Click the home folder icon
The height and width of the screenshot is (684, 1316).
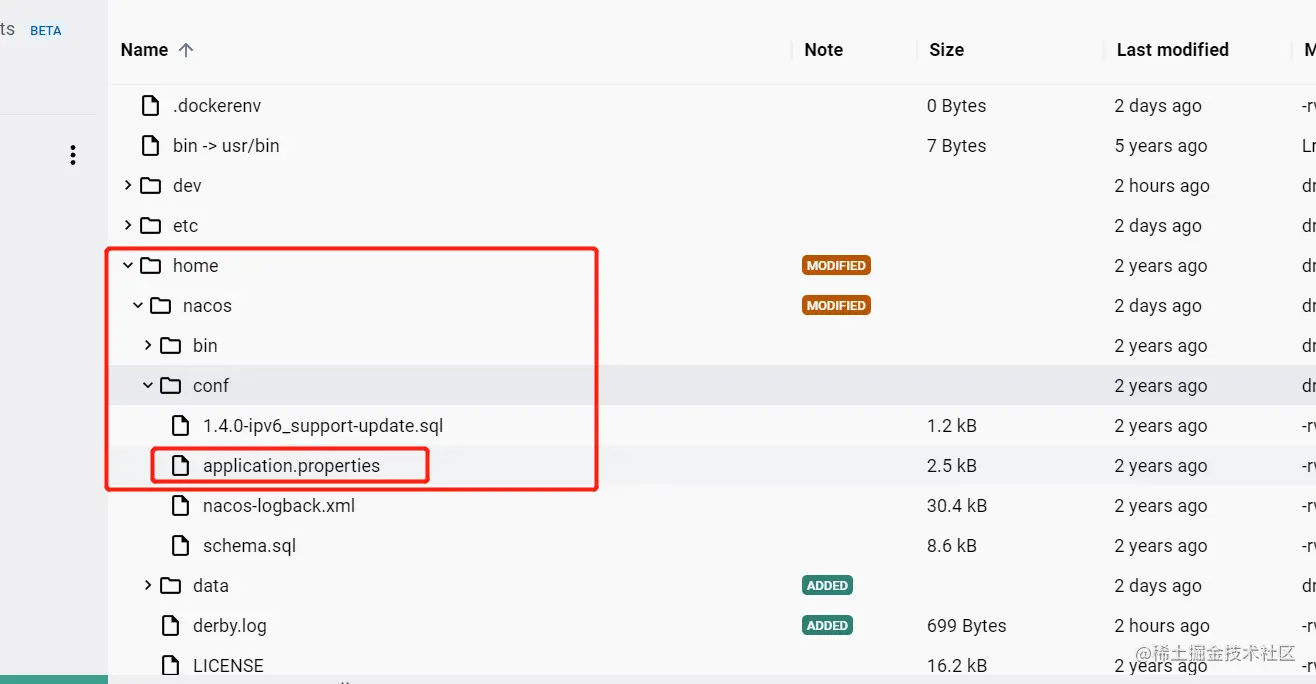151,266
